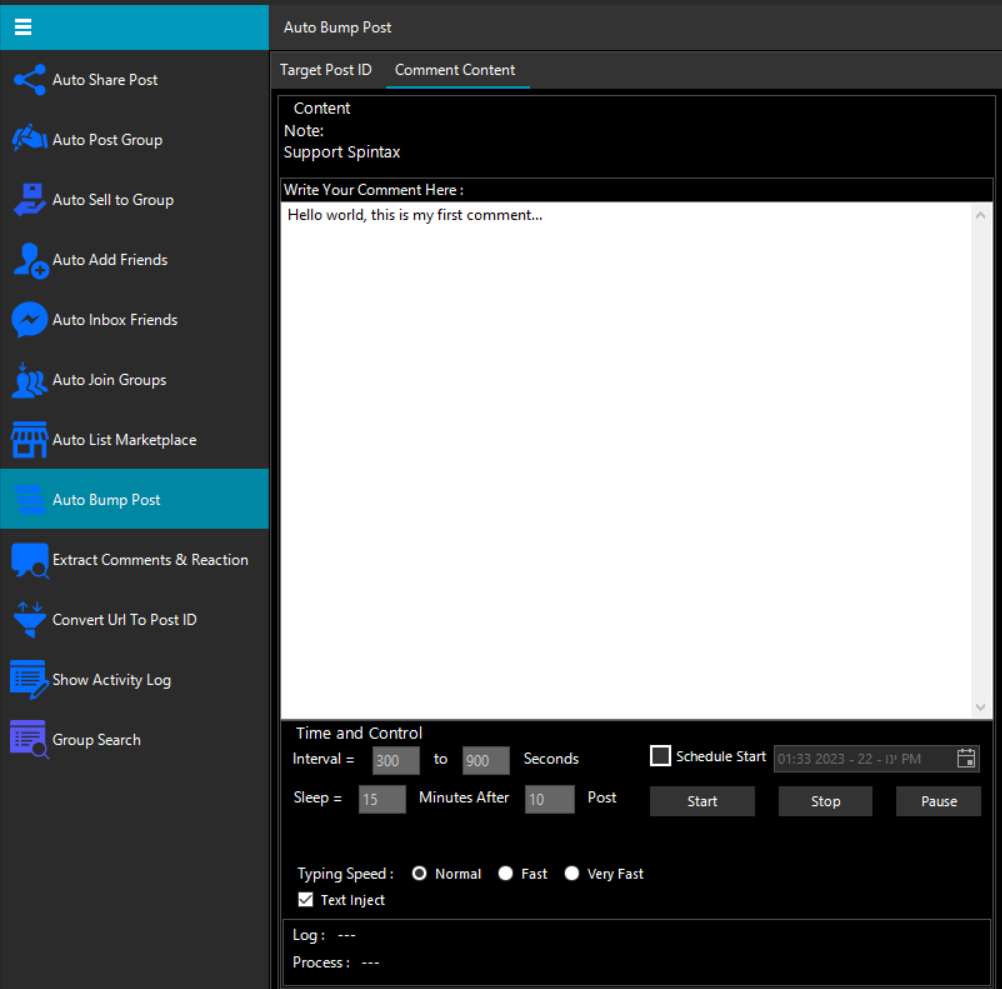Enable the Schedule Start checkbox
Screen dimensions: 1002x989
click(660, 756)
